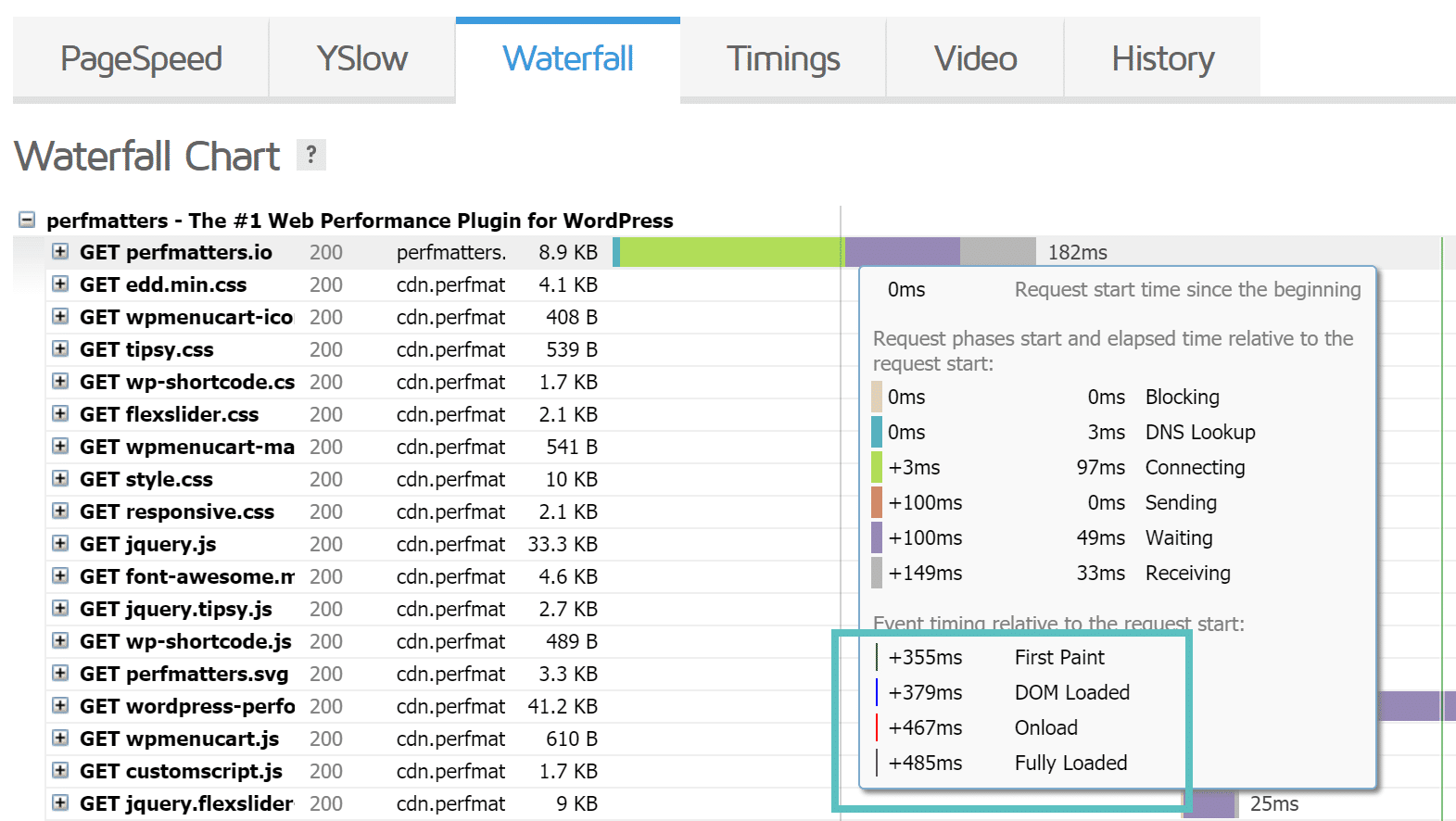Click the purple Waiting bar of perfmatters.io
Viewport: 1456px width, 821px height.
pos(902,252)
